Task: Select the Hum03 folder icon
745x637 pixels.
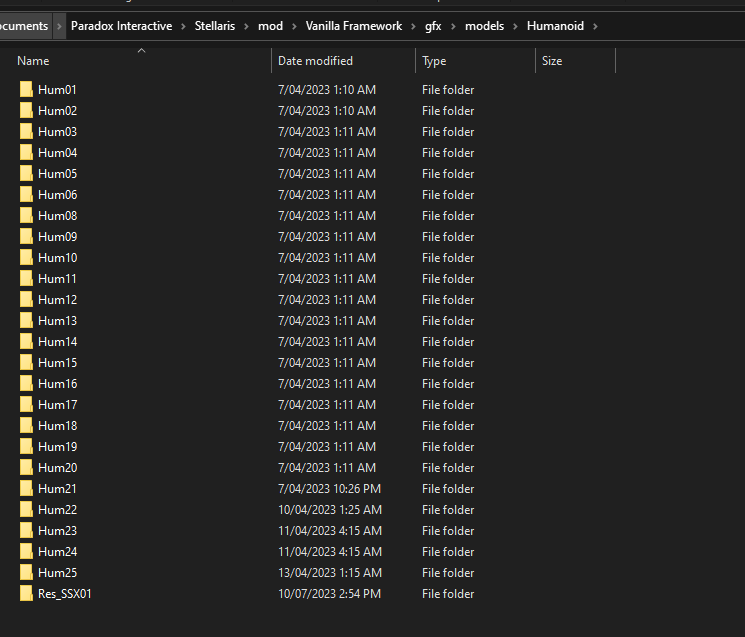Action: click(x=26, y=131)
